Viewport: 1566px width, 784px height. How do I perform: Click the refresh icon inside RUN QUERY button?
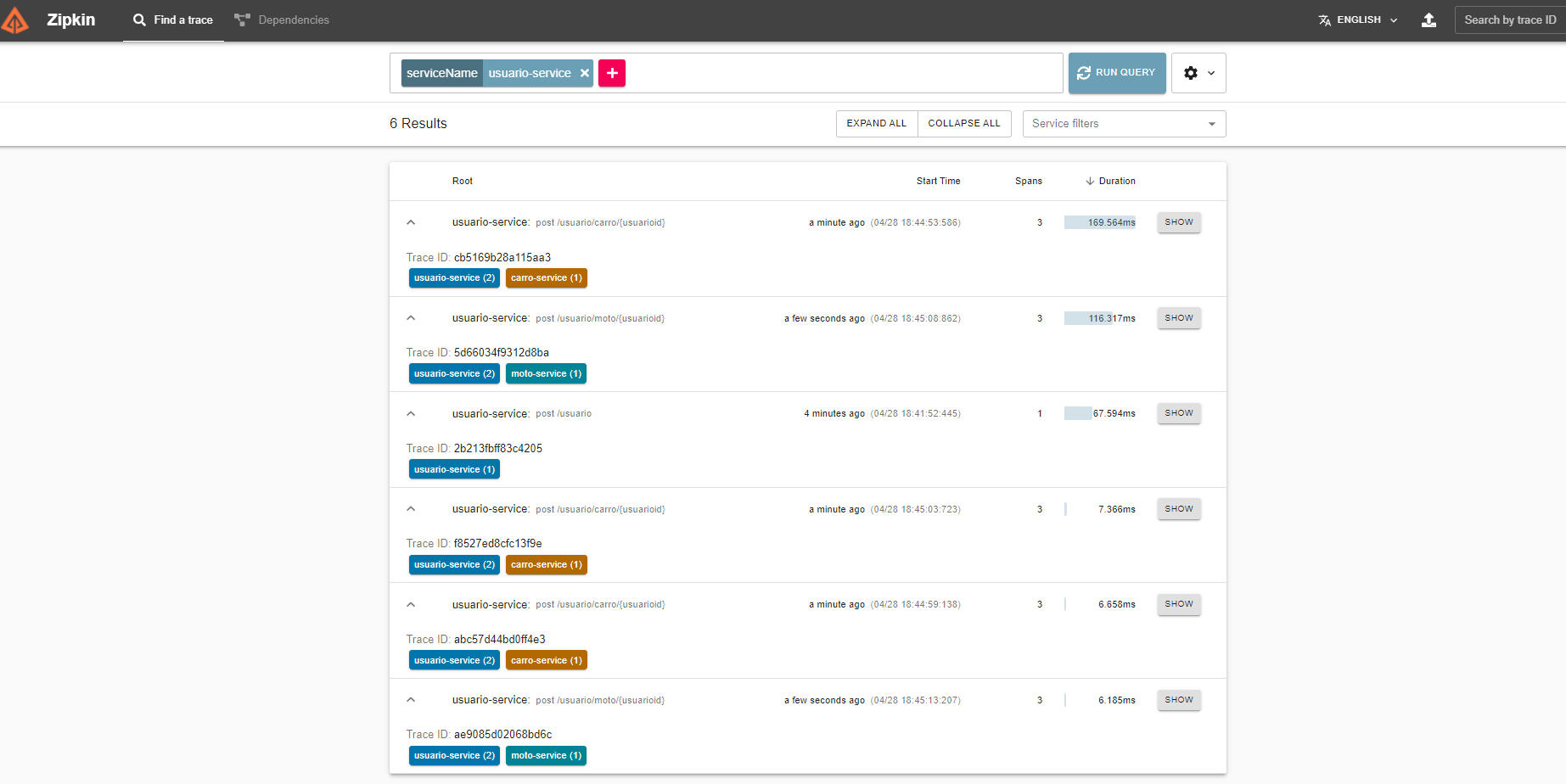coord(1084,73)
